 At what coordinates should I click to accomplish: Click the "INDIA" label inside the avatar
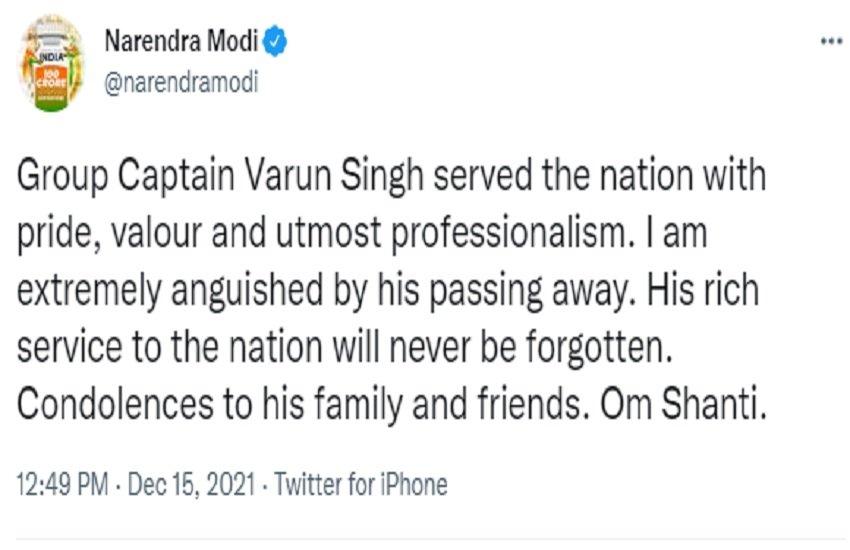pos(51,56)
